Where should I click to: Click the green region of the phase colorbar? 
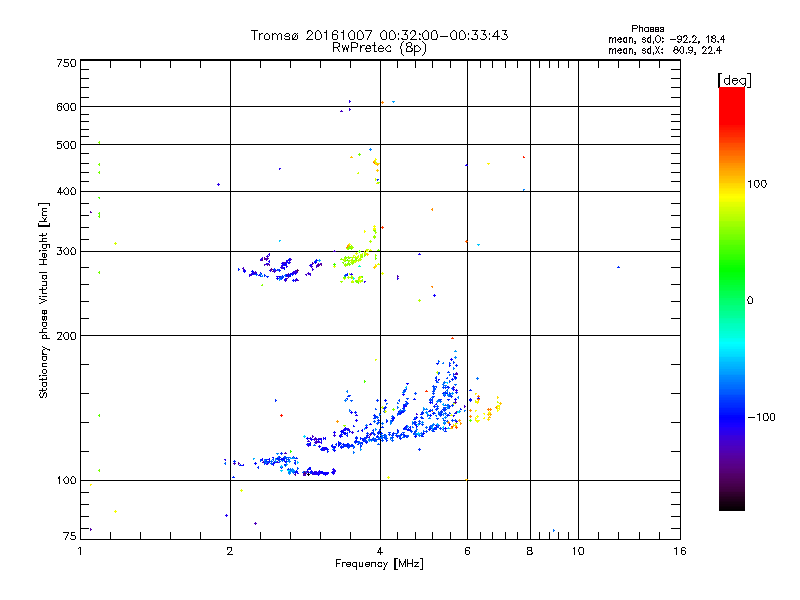(732, 270)
